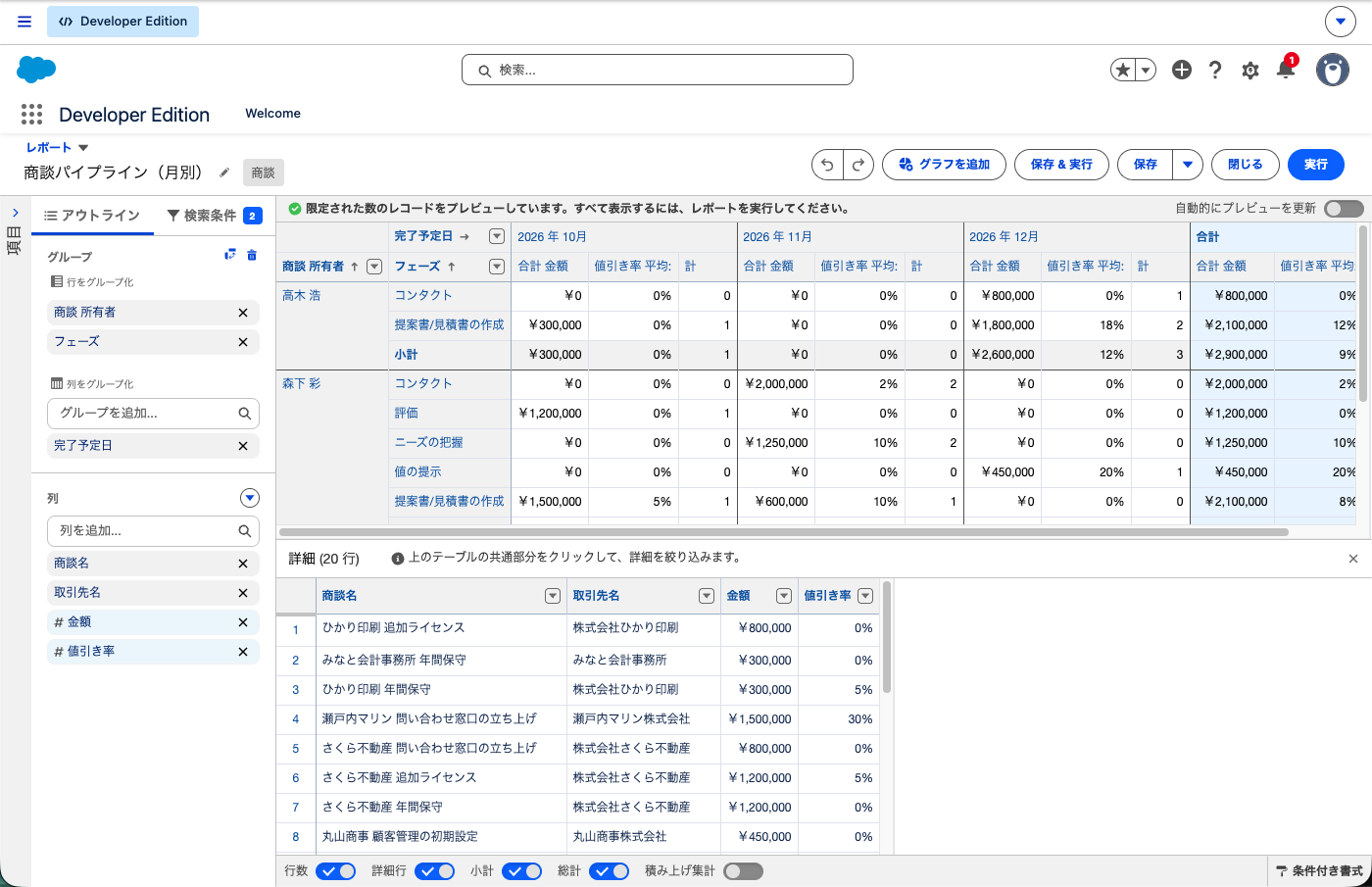
Task: Click the 保存 & 実行 button
Action: coord(1061,165)
